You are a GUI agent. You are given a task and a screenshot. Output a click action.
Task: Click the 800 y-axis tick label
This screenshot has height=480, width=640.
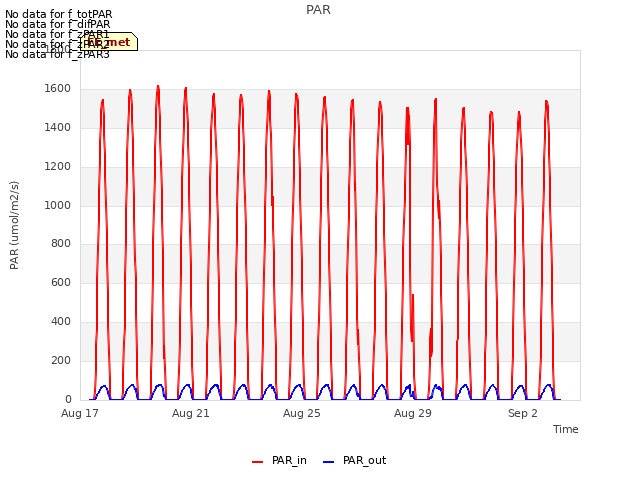click(61, 244)
